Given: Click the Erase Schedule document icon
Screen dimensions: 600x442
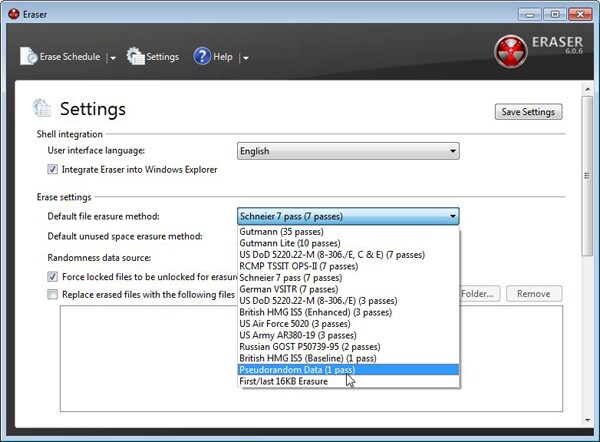Looking at the screenshot, I should pyautogui.click(x=29, y=56).
